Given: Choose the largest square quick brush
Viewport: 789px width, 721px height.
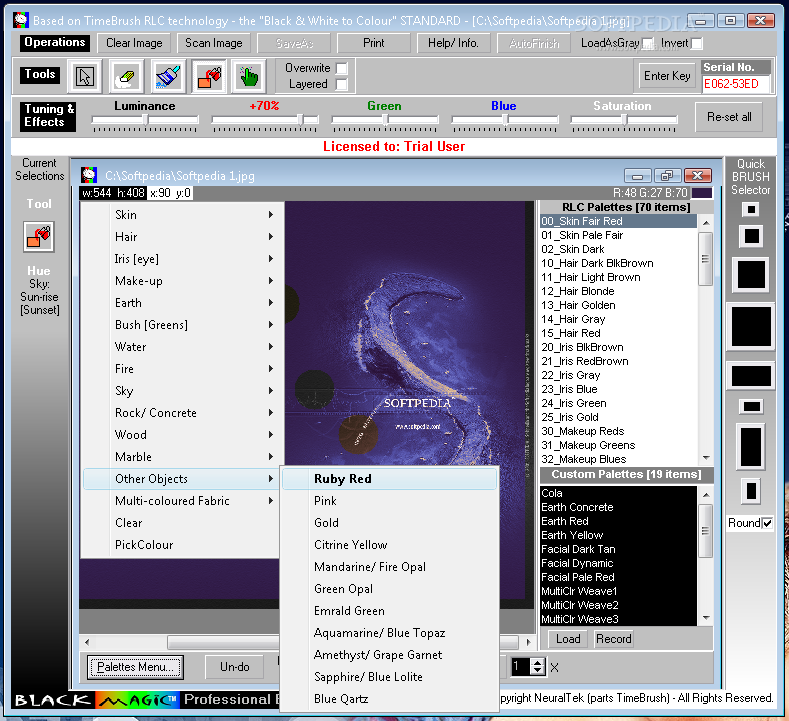Looking at the screenshot, I should (x=751, y=327).
